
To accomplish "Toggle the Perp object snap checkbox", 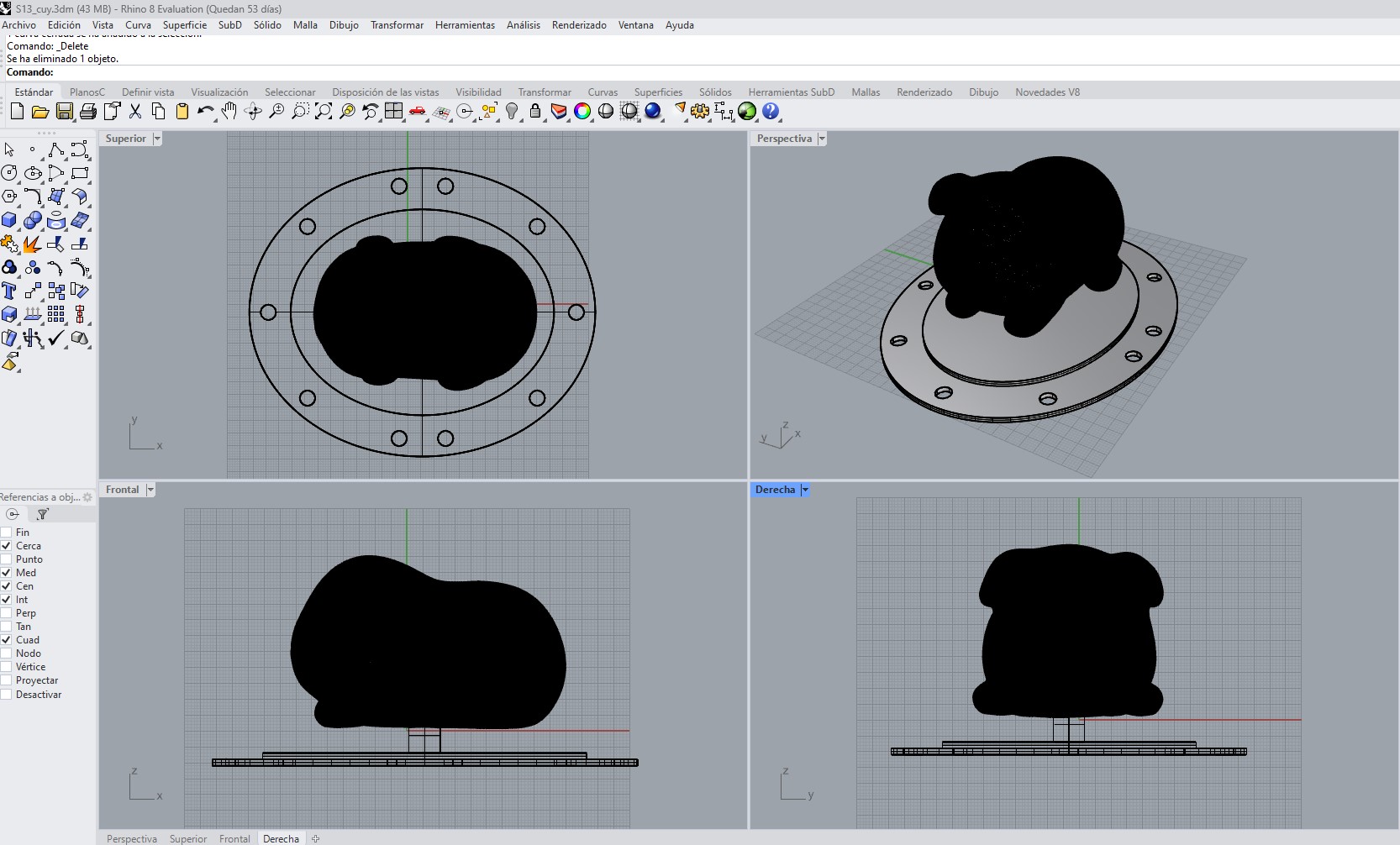I will click(x=6, y=613).
